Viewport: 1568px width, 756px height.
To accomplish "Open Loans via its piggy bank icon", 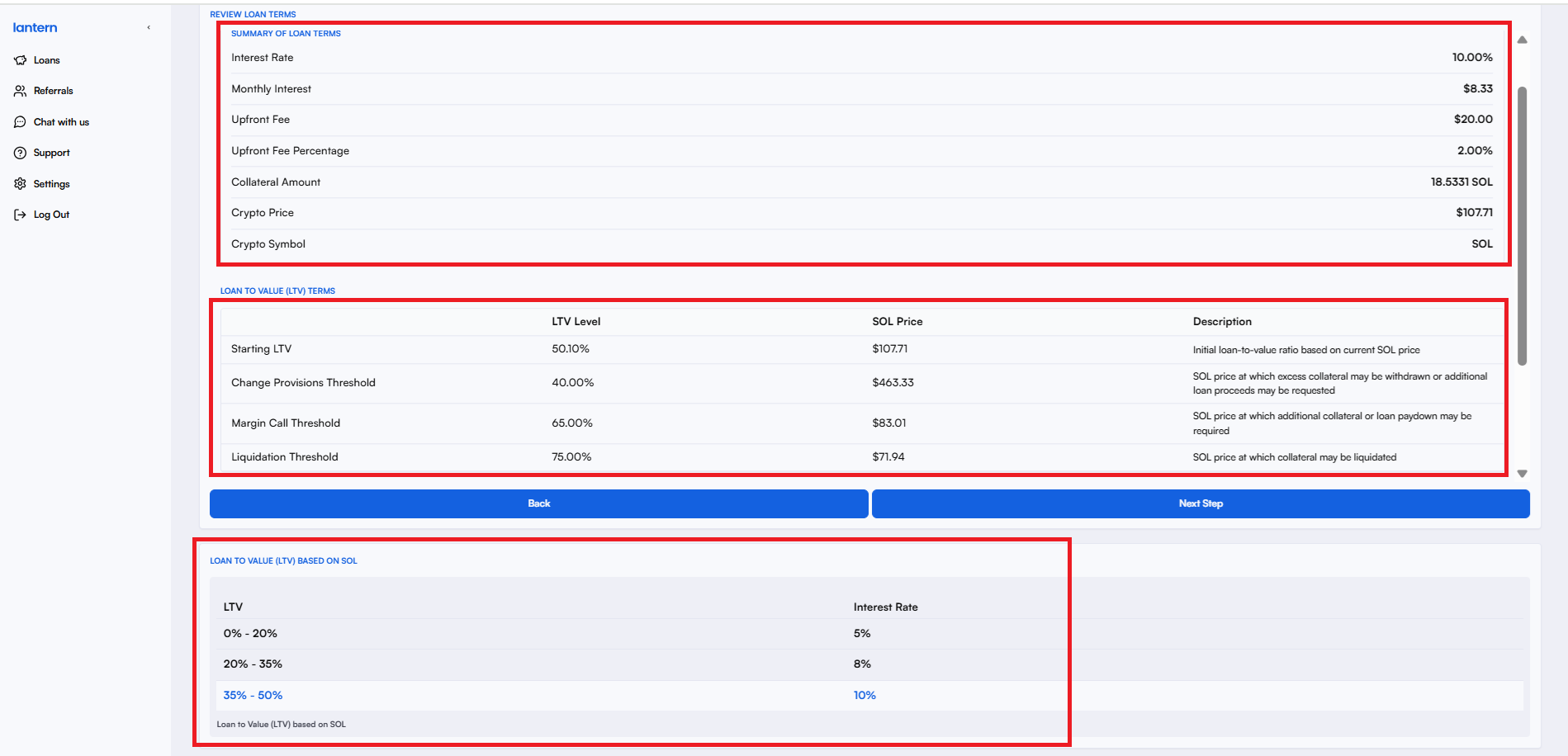I will pyautogui.click(x=21, y=60).
